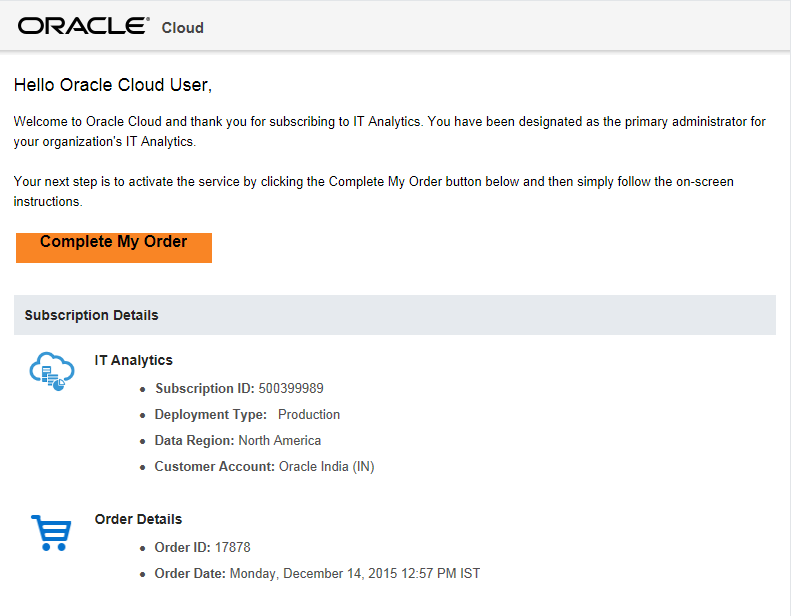Select the Subscription Details section header
791x616 pixels.
point(92,315)
